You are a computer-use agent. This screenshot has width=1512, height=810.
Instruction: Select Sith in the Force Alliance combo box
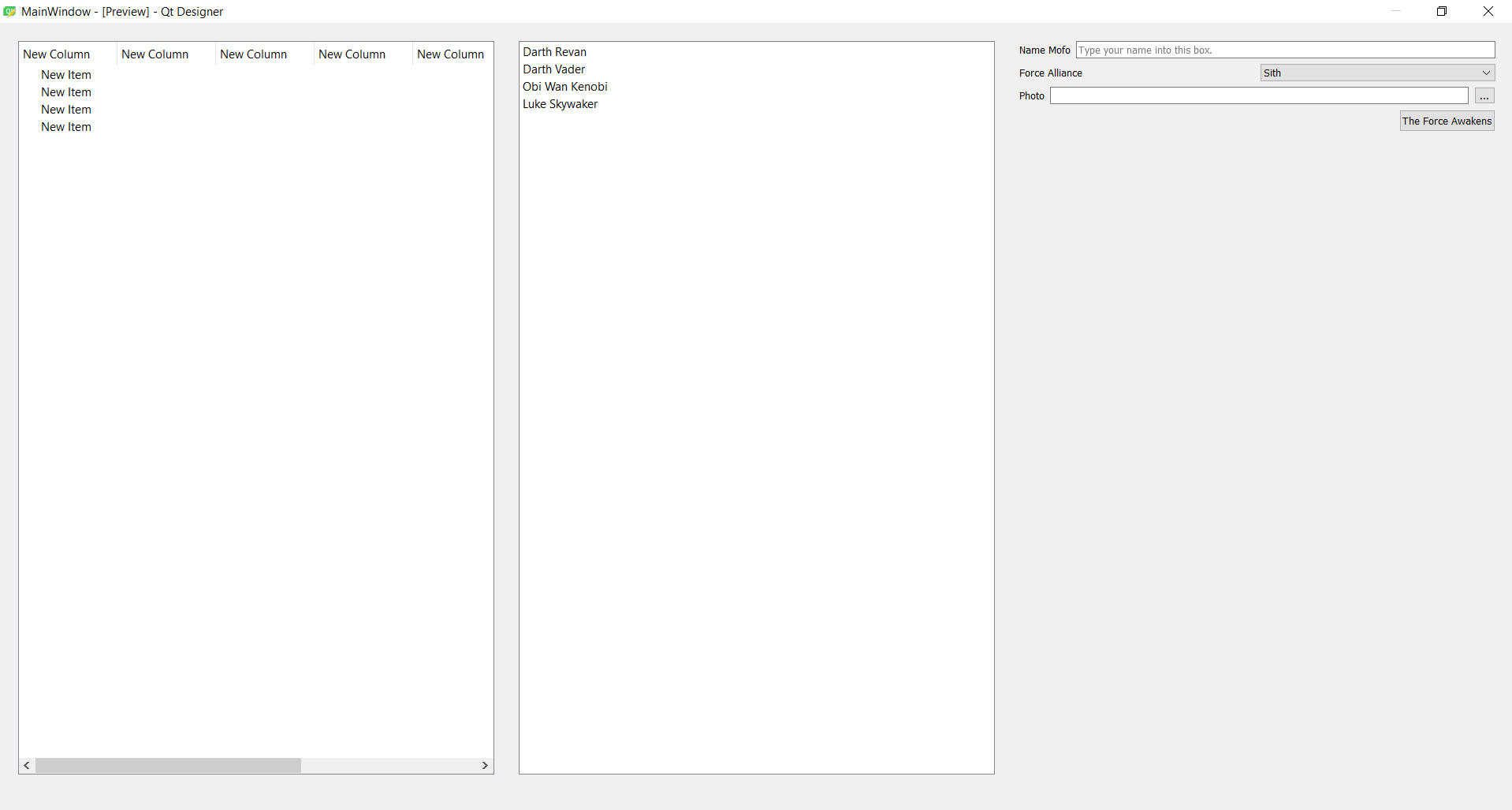pyautogui.click(x=1376, y=72)
